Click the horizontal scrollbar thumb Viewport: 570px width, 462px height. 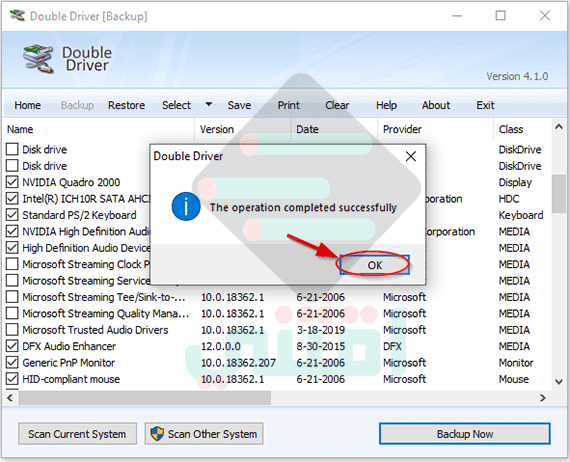point(145,398)
